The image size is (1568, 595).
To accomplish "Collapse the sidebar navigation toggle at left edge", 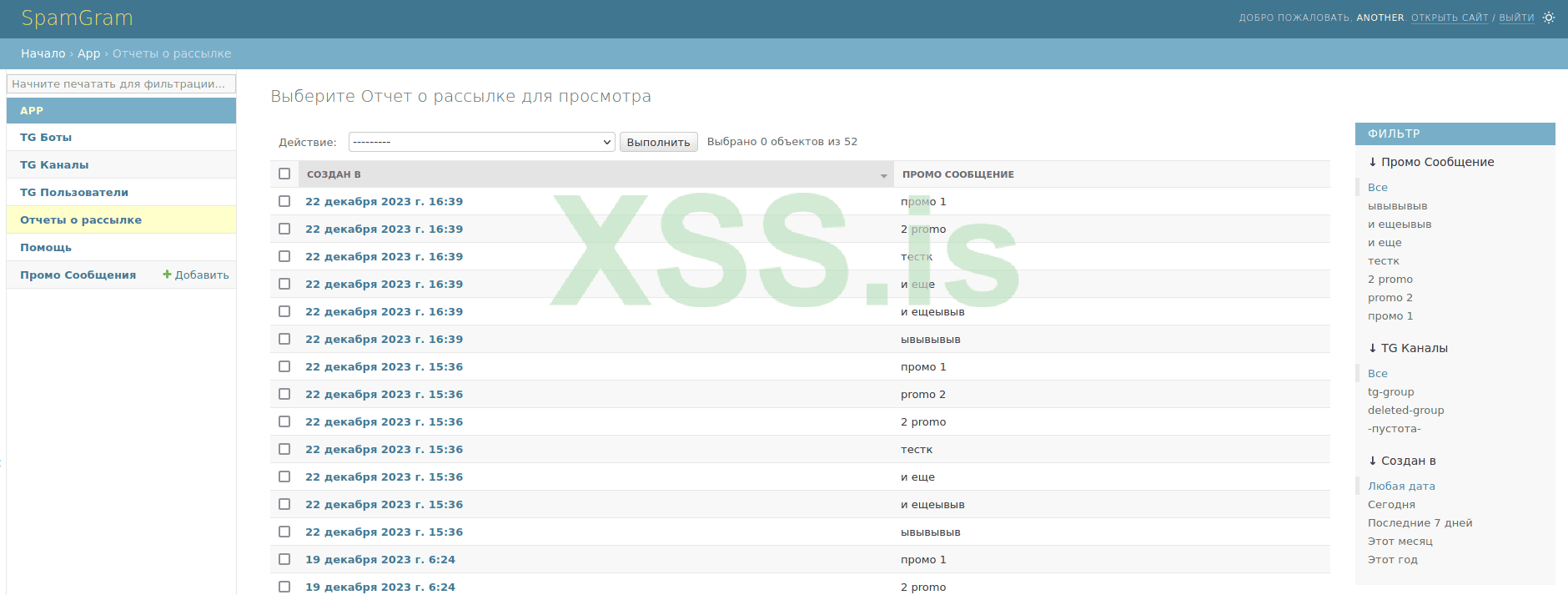I will [2, 461].
